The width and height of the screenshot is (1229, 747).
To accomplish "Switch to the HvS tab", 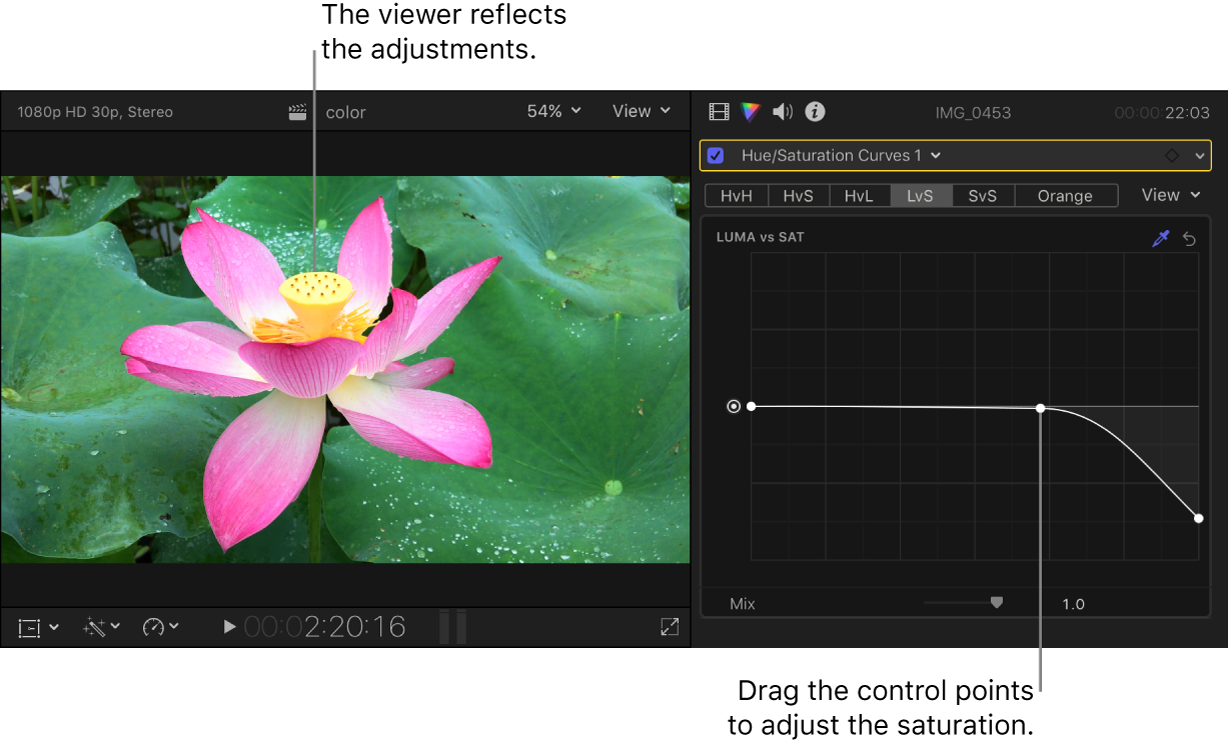I will 798,195.
